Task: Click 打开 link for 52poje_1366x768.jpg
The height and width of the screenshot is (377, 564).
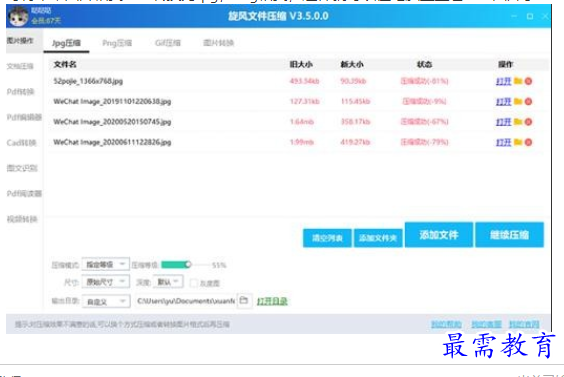Action: pyautogui.click(x=503, y=81)
